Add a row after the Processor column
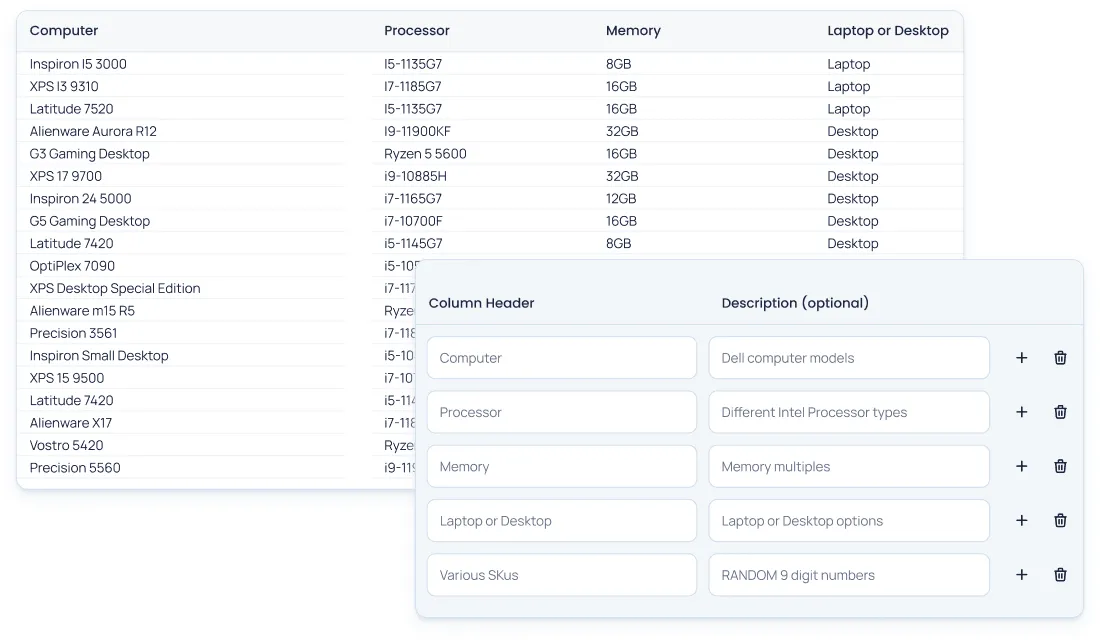This screenshot has height=640, width=1100. point(1021,412)
